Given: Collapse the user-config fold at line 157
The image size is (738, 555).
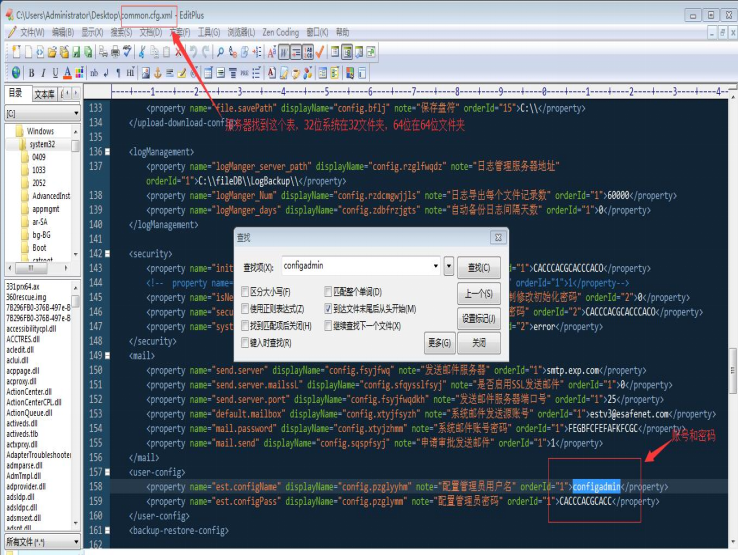Looking at the screenshot, I should (x=107, y=472).
